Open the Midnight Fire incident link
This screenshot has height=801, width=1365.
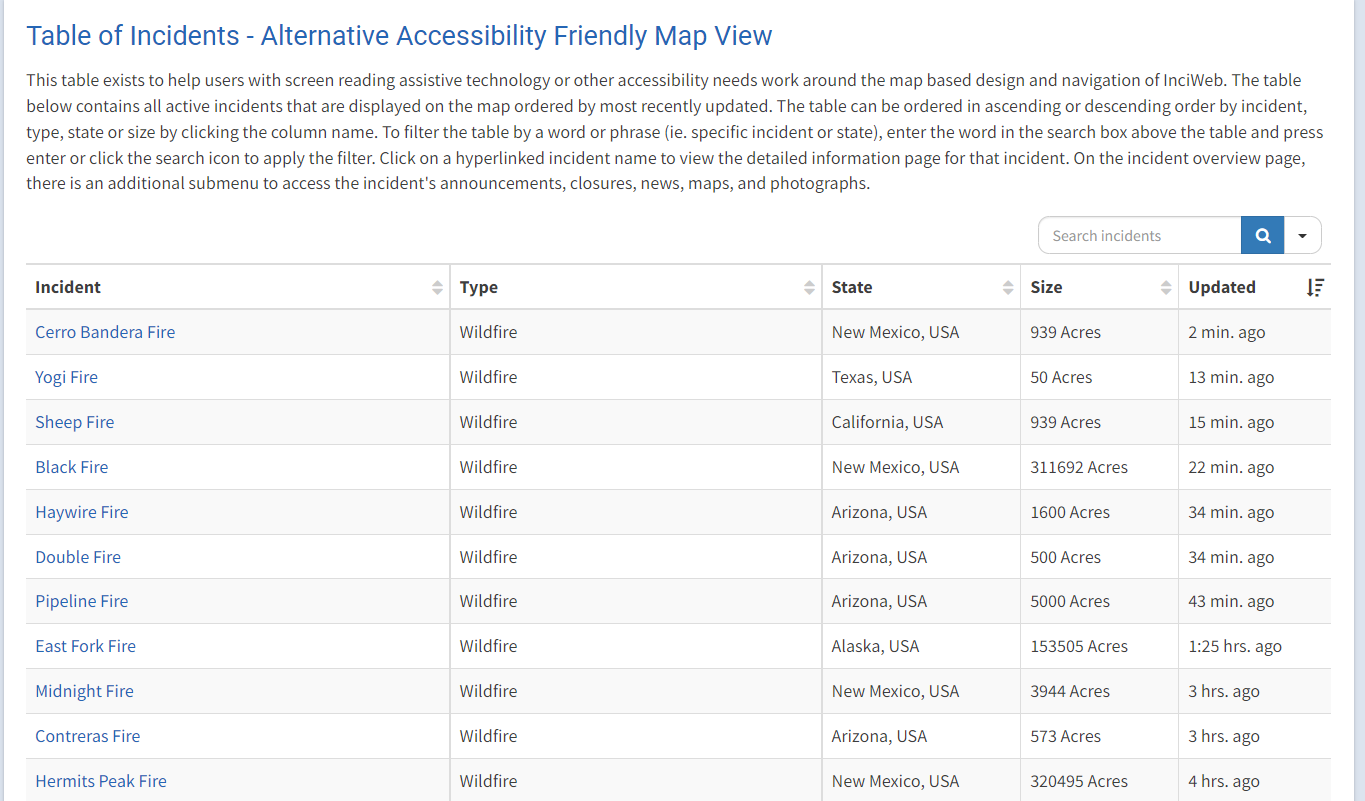(x=84, y=691)
